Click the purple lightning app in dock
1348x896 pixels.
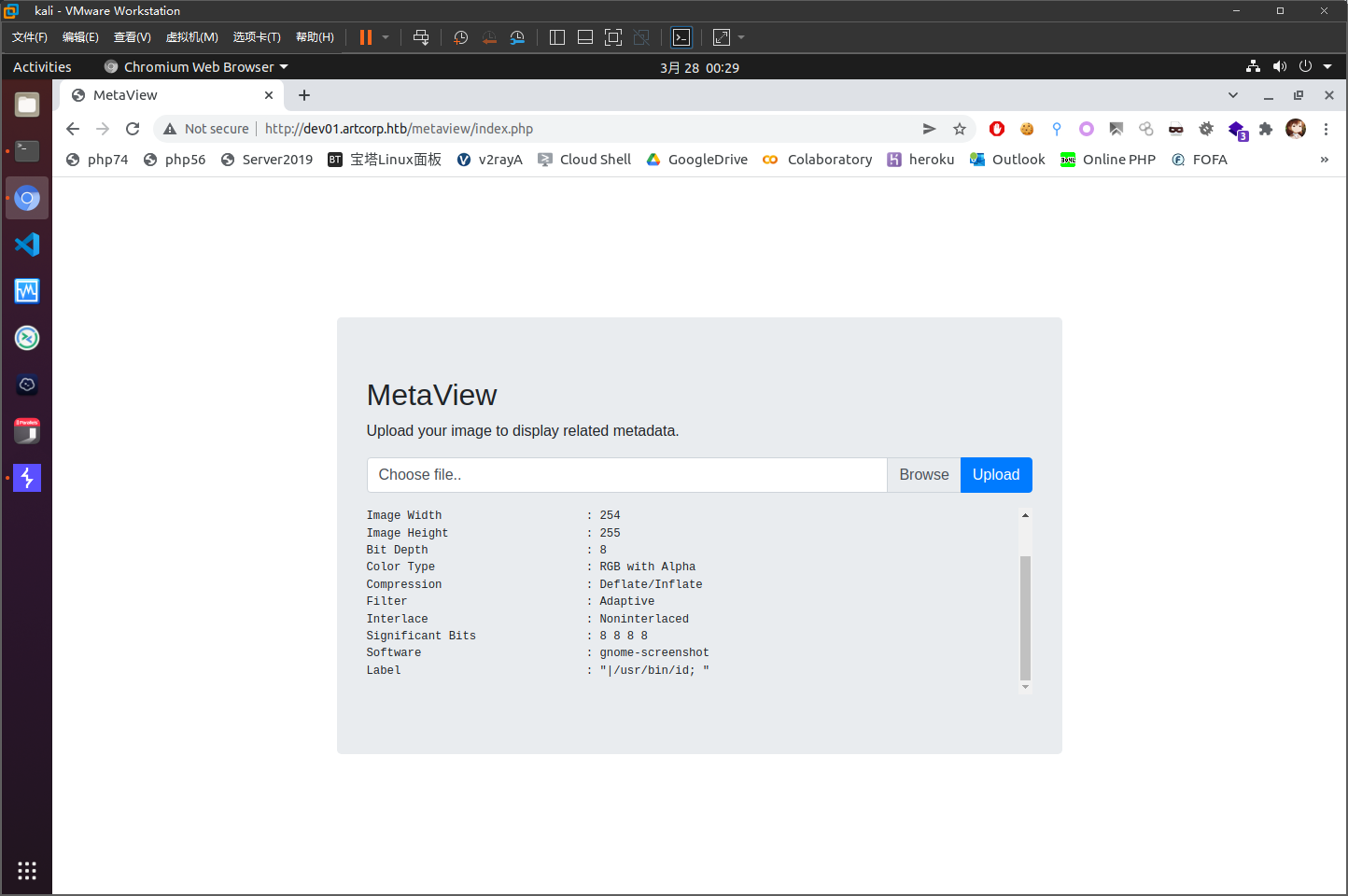(27, 478)
